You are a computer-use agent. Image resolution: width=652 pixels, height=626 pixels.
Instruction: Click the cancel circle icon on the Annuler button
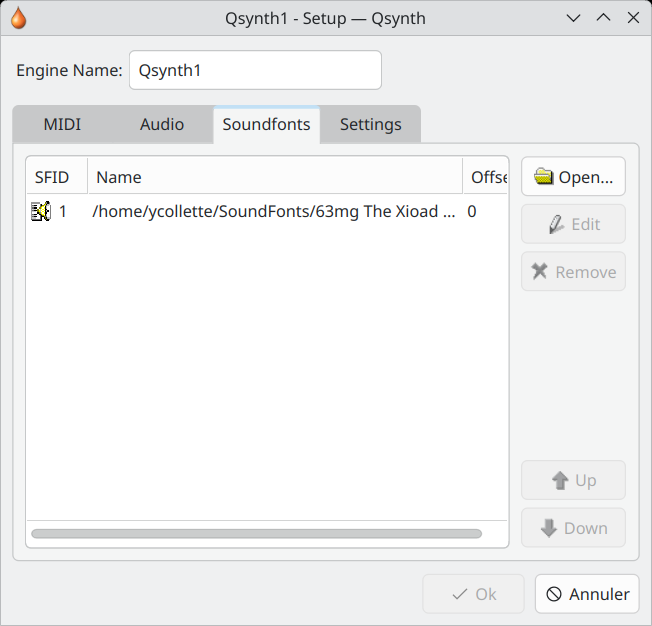(x=554, y=594)
